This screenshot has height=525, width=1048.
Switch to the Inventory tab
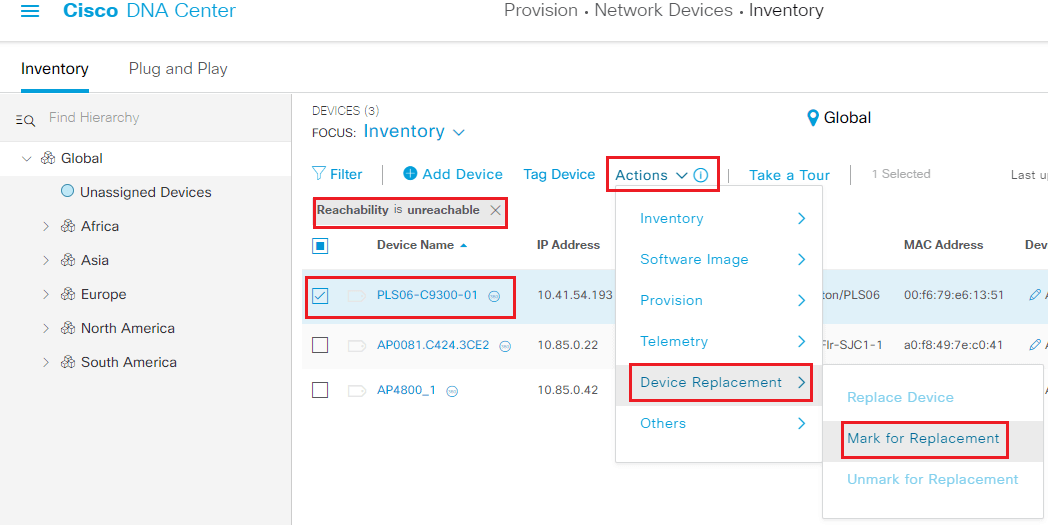pyautogui.click(x=55, y=69)
